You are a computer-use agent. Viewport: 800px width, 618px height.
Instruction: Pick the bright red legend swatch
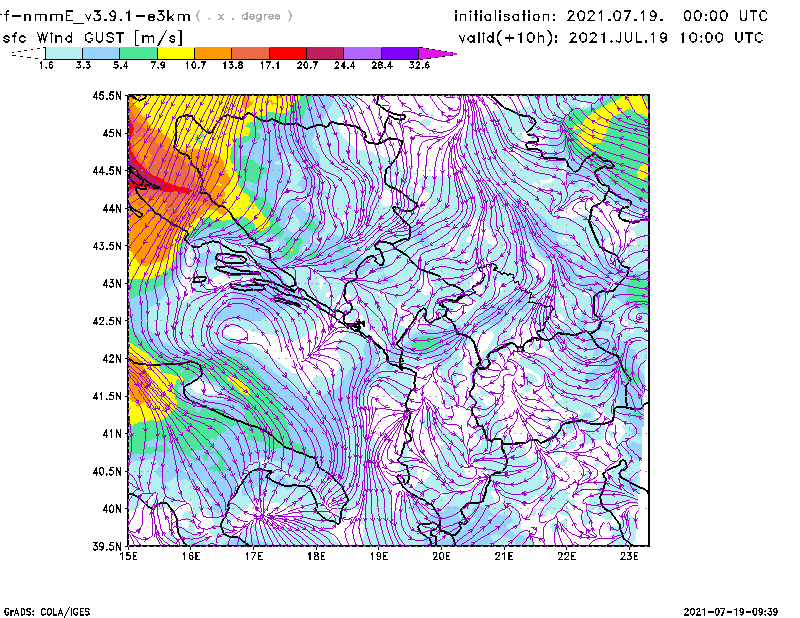click(x=288, y=53)
